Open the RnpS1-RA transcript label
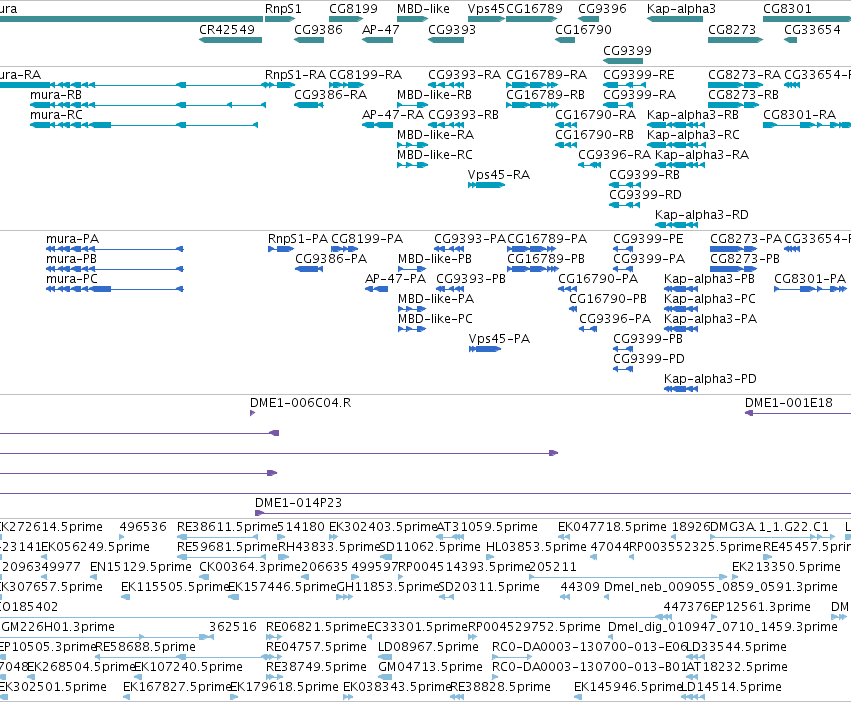Viewport: 851px width, 702px height. pos(295,75)
